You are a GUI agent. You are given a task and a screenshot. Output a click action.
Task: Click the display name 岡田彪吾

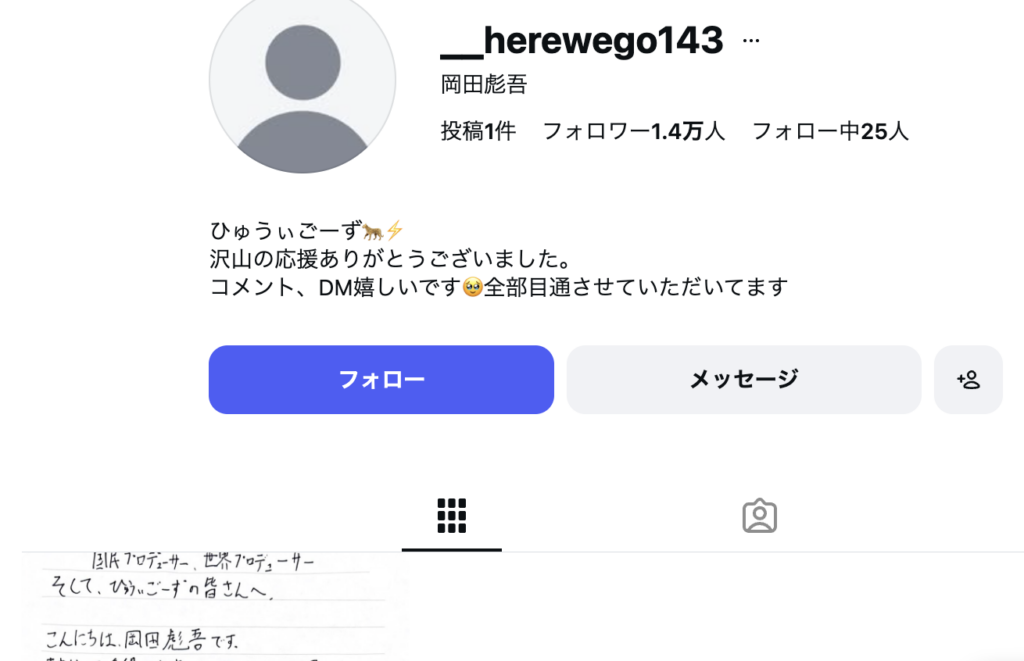(x=484, y=84)
